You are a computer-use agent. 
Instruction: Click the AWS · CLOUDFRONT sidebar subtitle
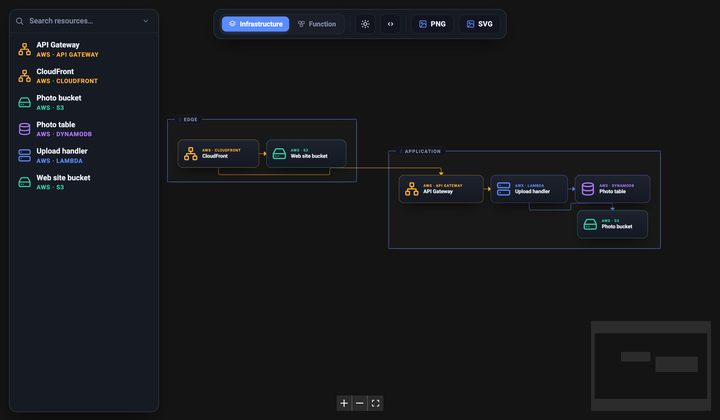(x=67, y=81)
